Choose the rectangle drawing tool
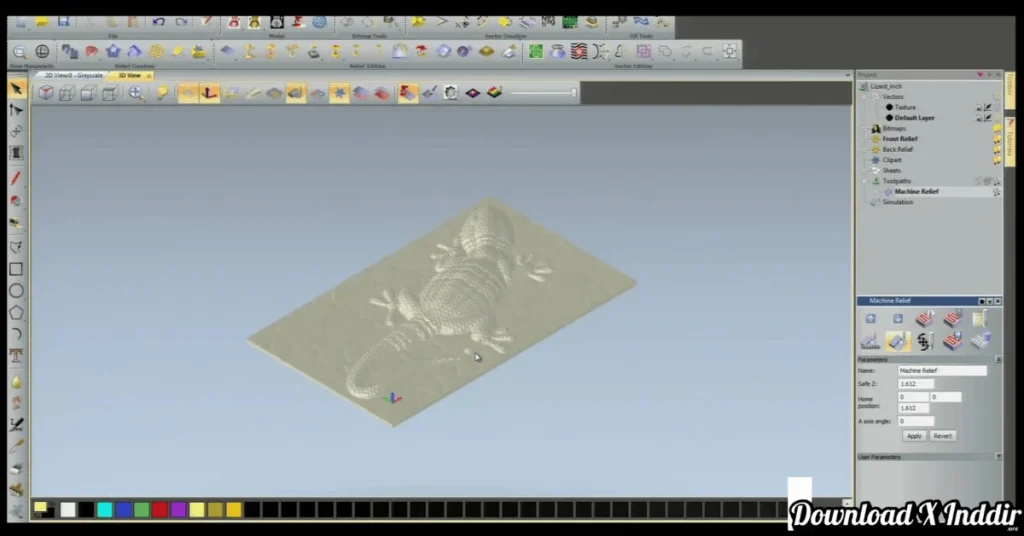Viewport: 1024px width, 536px height. (16, 269)
